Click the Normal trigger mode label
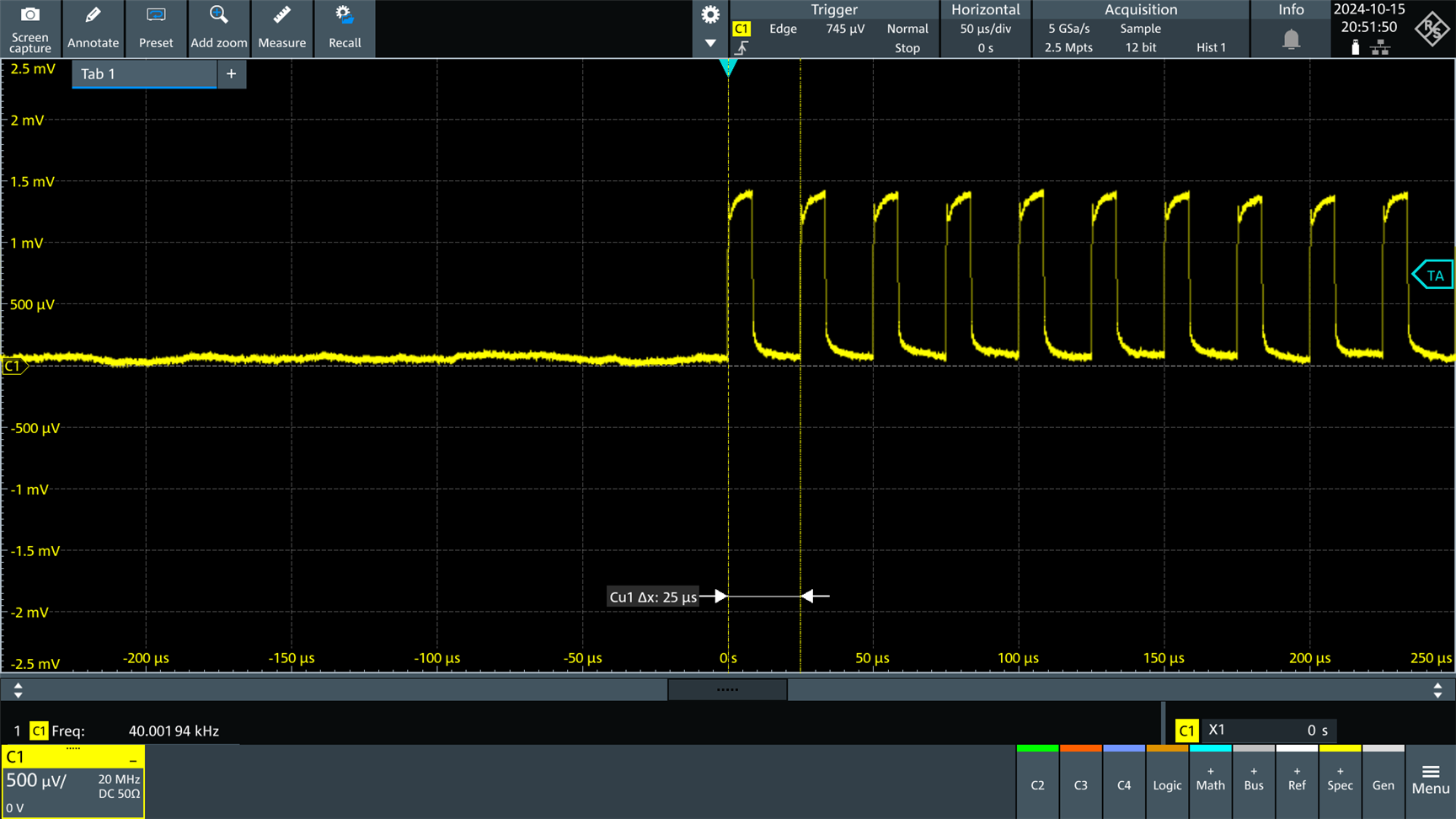Viewport: 1456px width, 819px height. tap(907, 29)
